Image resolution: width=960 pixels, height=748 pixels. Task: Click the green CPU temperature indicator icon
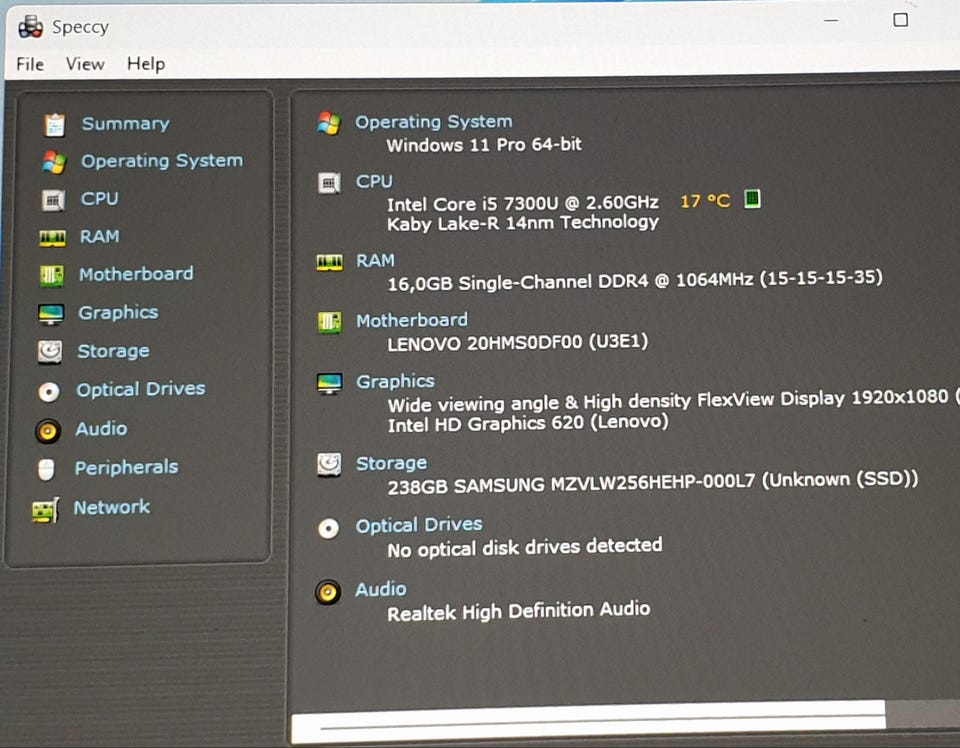pos(752,199)
